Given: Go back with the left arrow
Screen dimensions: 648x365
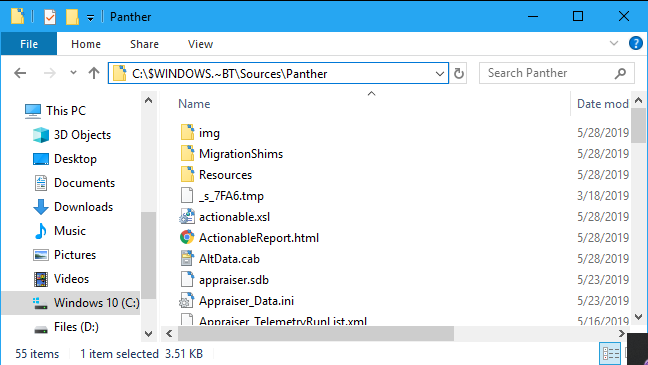Looking at the screenshot, I should (x=20, y=74).
